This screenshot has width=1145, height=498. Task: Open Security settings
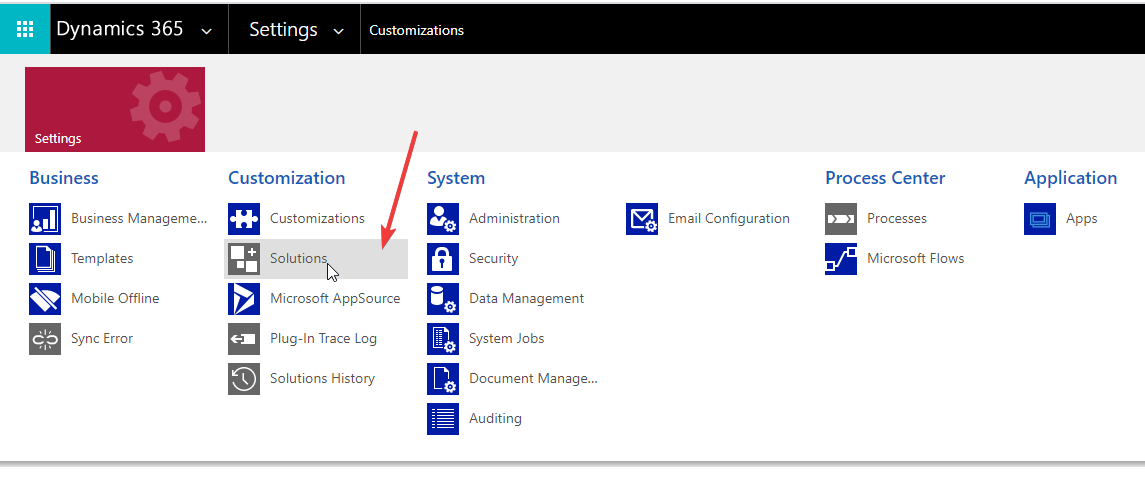point(494,258)
